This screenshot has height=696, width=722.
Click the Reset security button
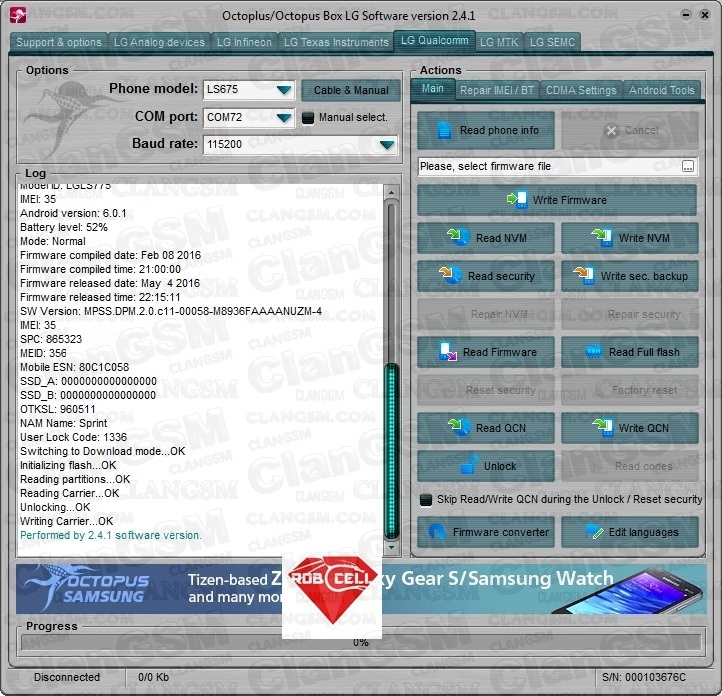[x=486, y=390]
